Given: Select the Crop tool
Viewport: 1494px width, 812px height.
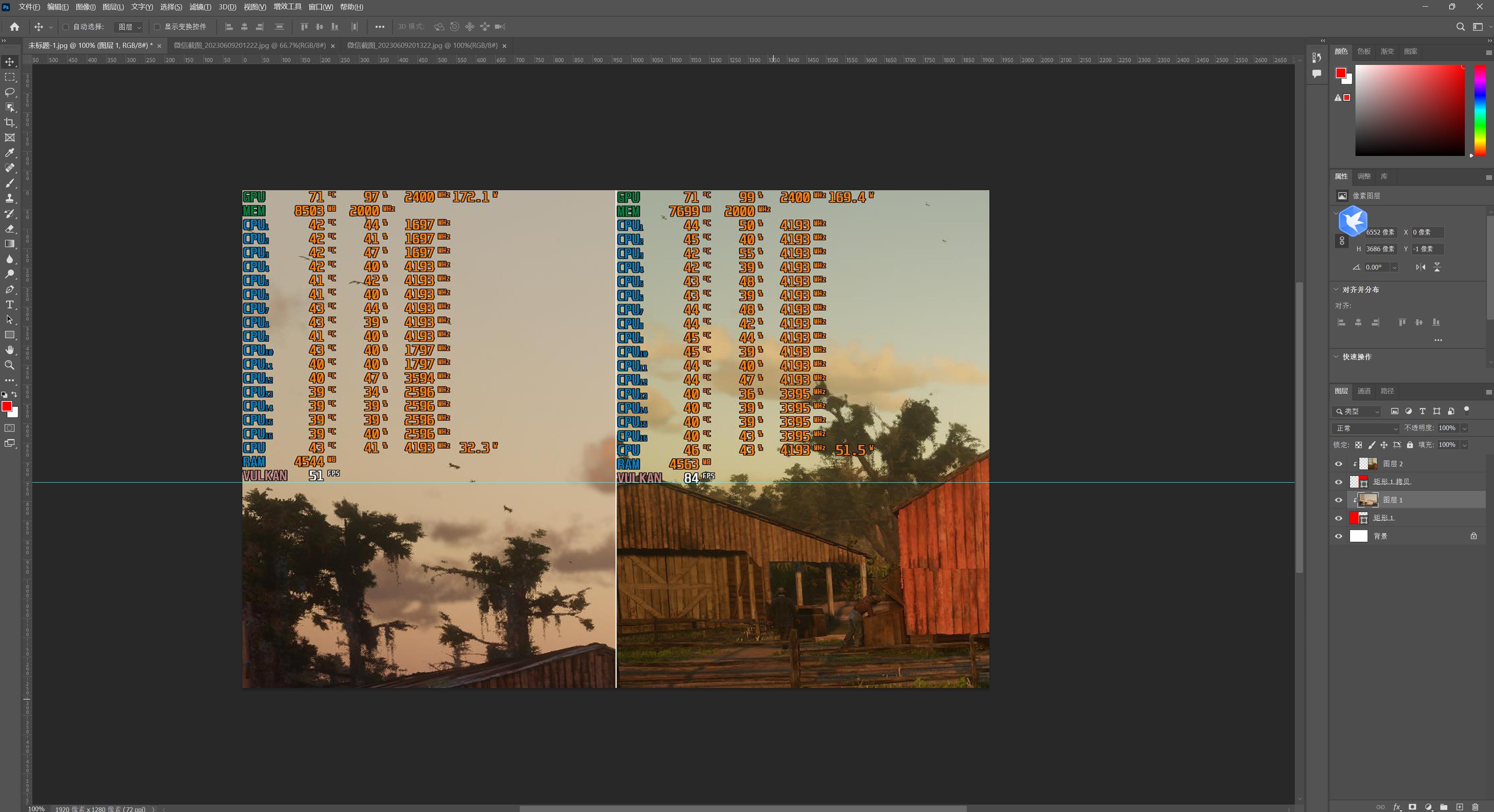Looking at the screenshot, I should pyautogui.click(x=10, y=122).
